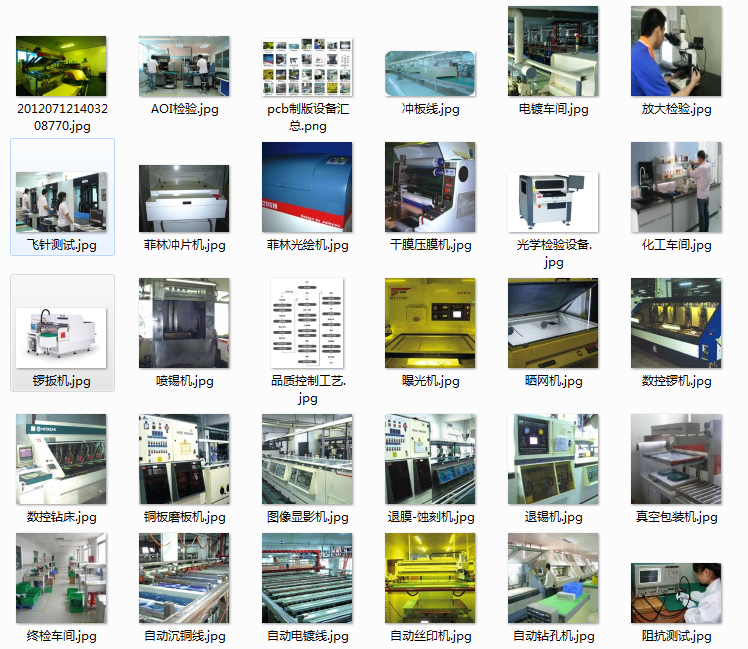The width and height of the screenshot is (748, 649).
Task: Click the file name text 锣扳机.jpg
Action: pos(62,381)
